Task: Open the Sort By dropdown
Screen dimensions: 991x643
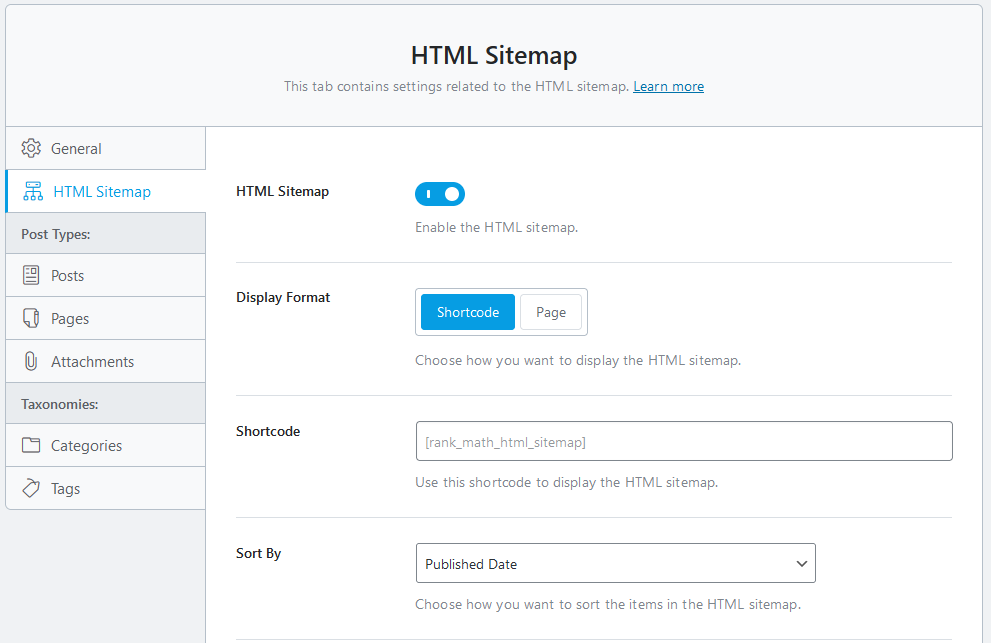Action: [616, 563]
